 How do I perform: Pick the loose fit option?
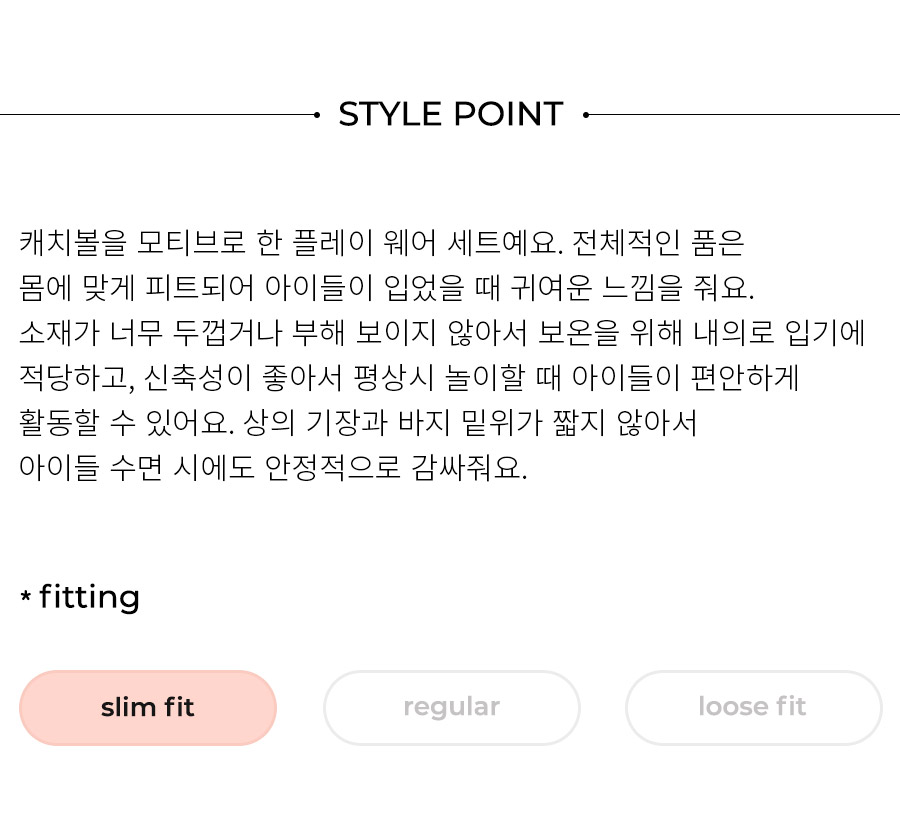click(754, 708)
